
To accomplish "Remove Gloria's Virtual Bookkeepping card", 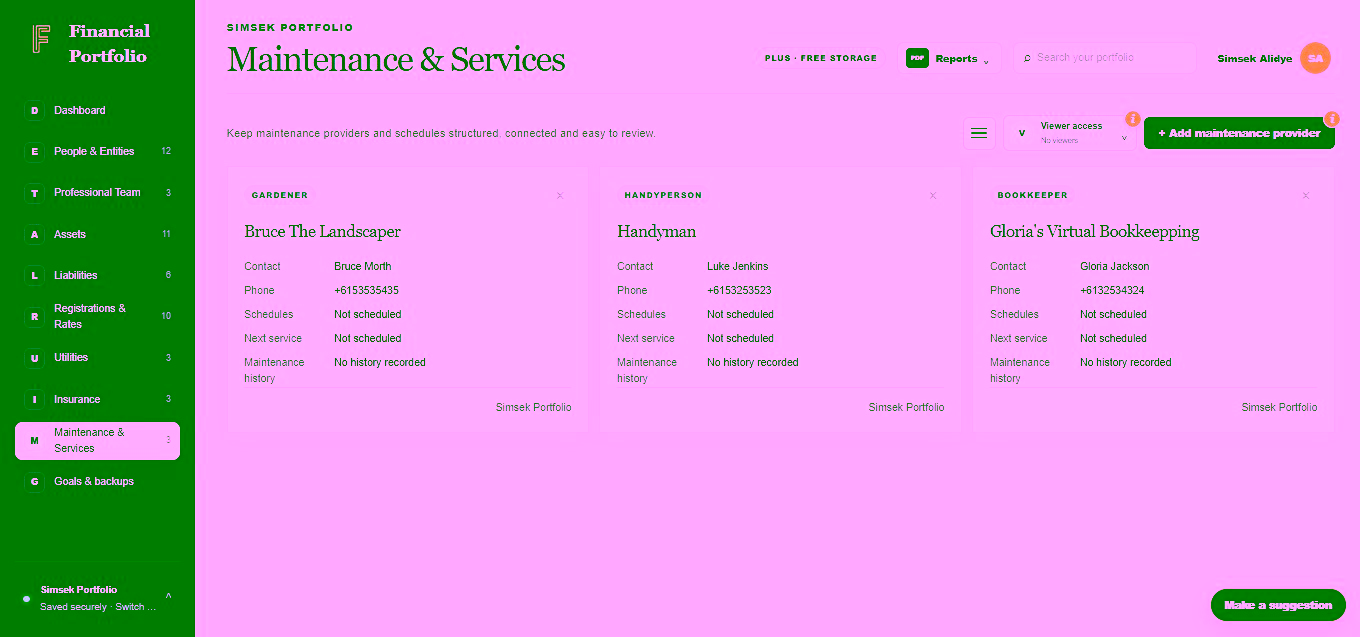I will 1306,196.
